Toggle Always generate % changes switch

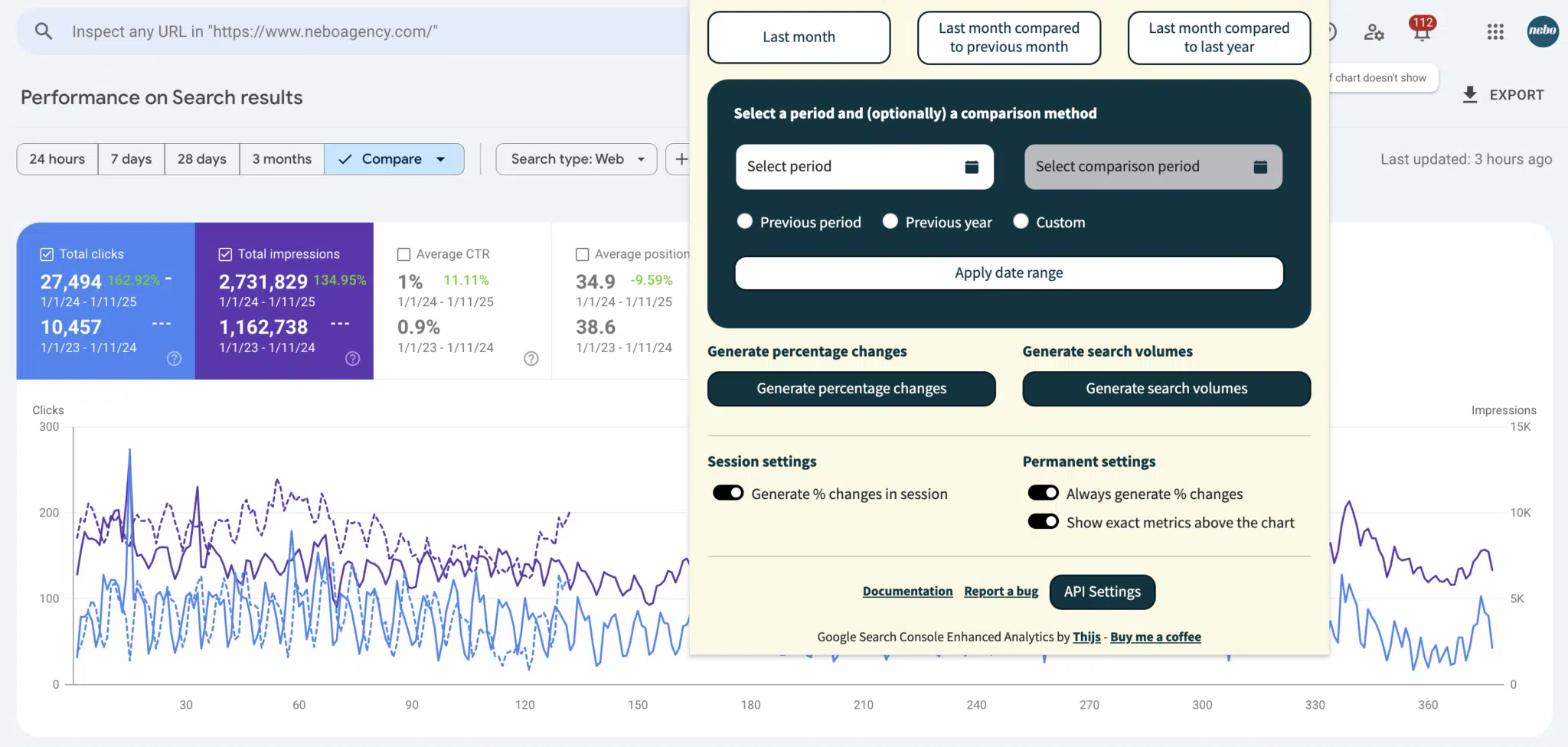pos(1043,493)
